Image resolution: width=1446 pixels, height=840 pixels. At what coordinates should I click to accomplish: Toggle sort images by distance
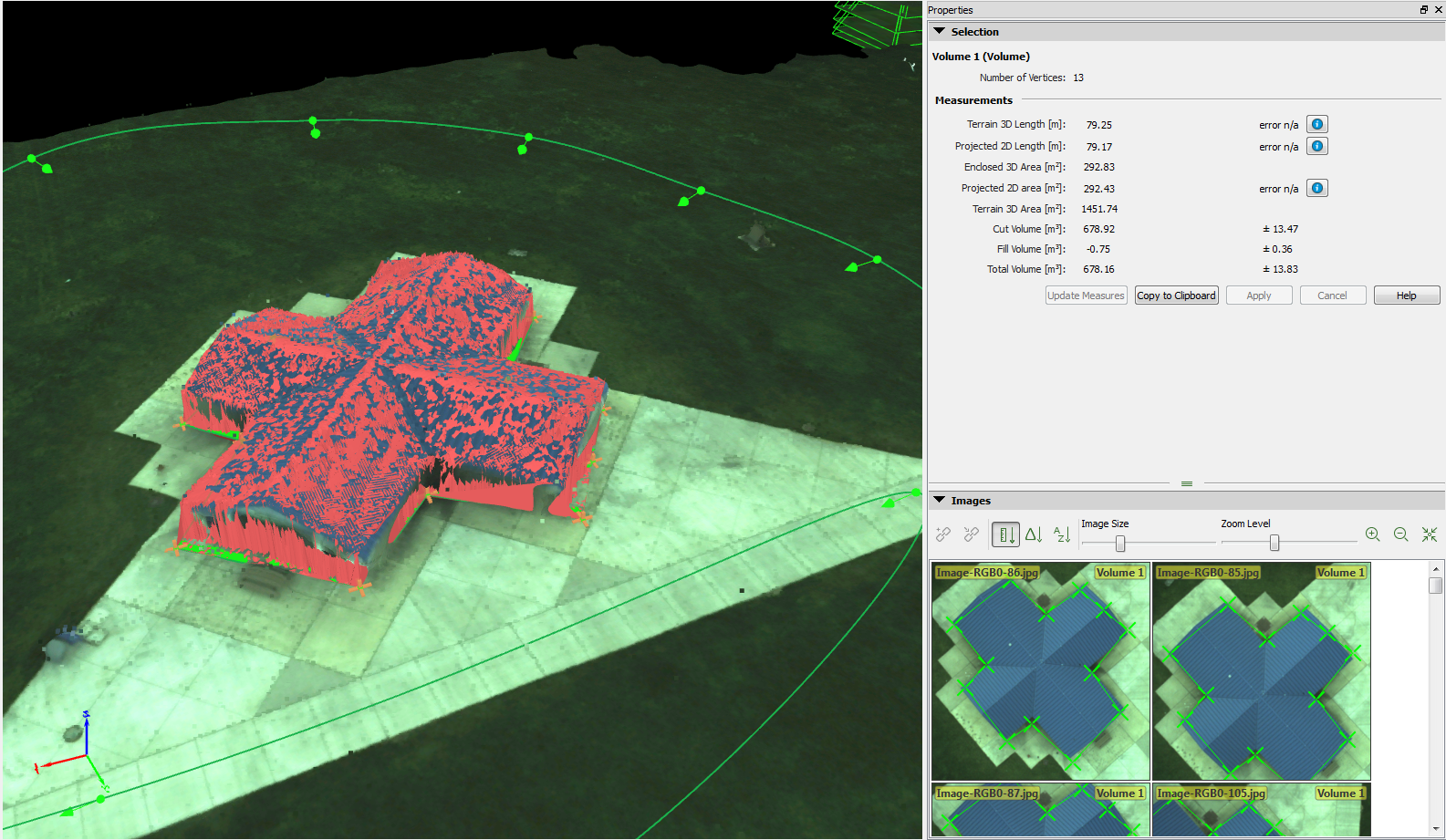[x=1005, y=534]
